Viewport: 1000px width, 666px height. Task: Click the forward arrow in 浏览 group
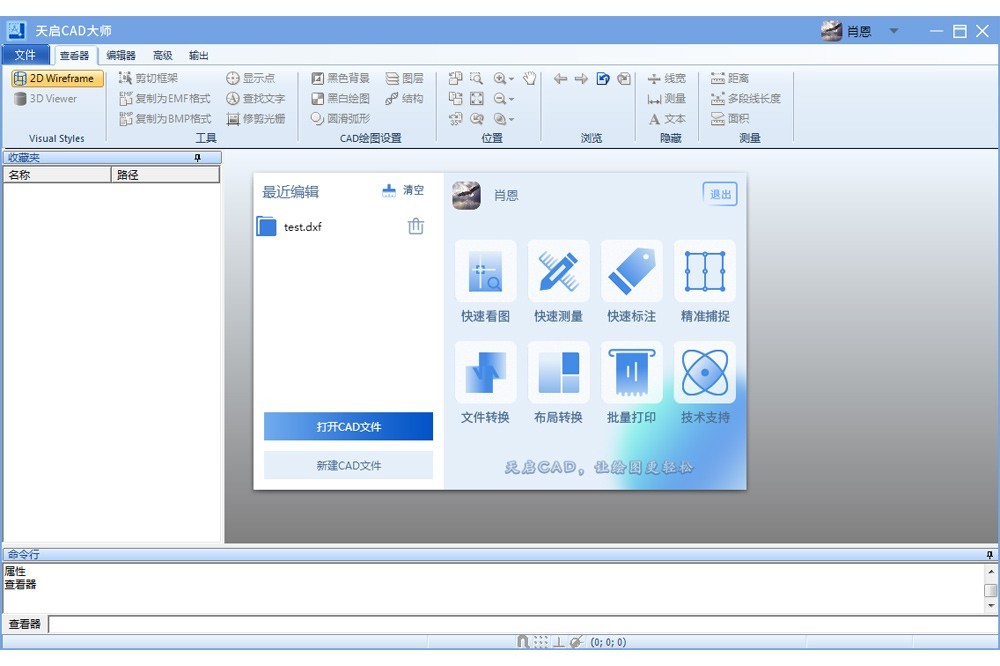pos(581,78)
